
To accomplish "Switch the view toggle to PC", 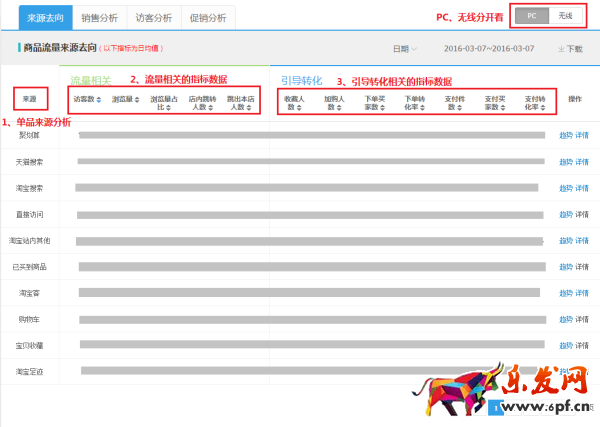I will coord(532,15).
